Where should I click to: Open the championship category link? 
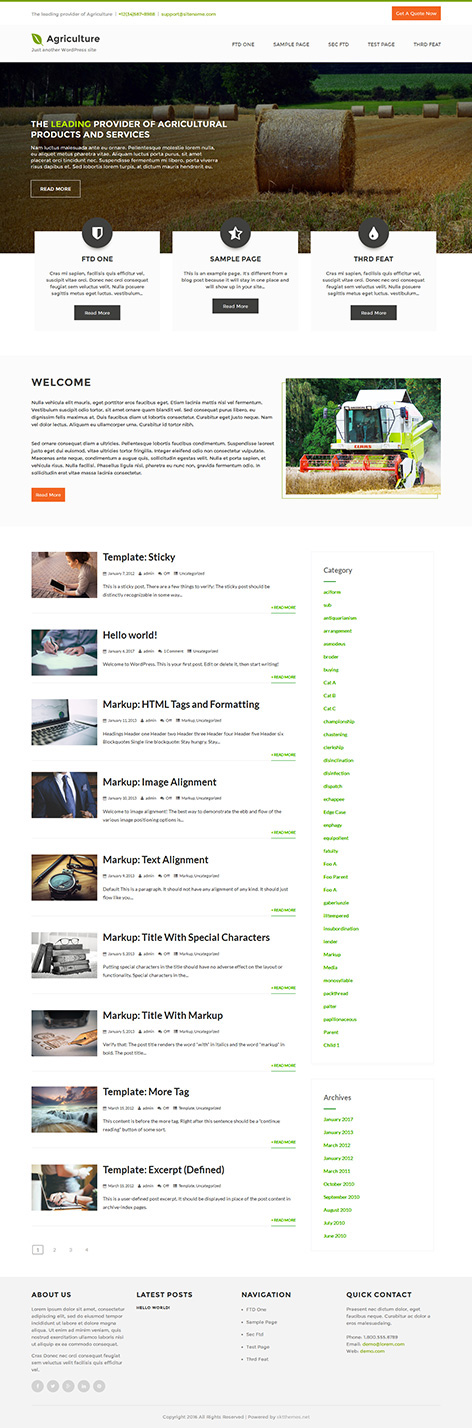click(339, 721)
